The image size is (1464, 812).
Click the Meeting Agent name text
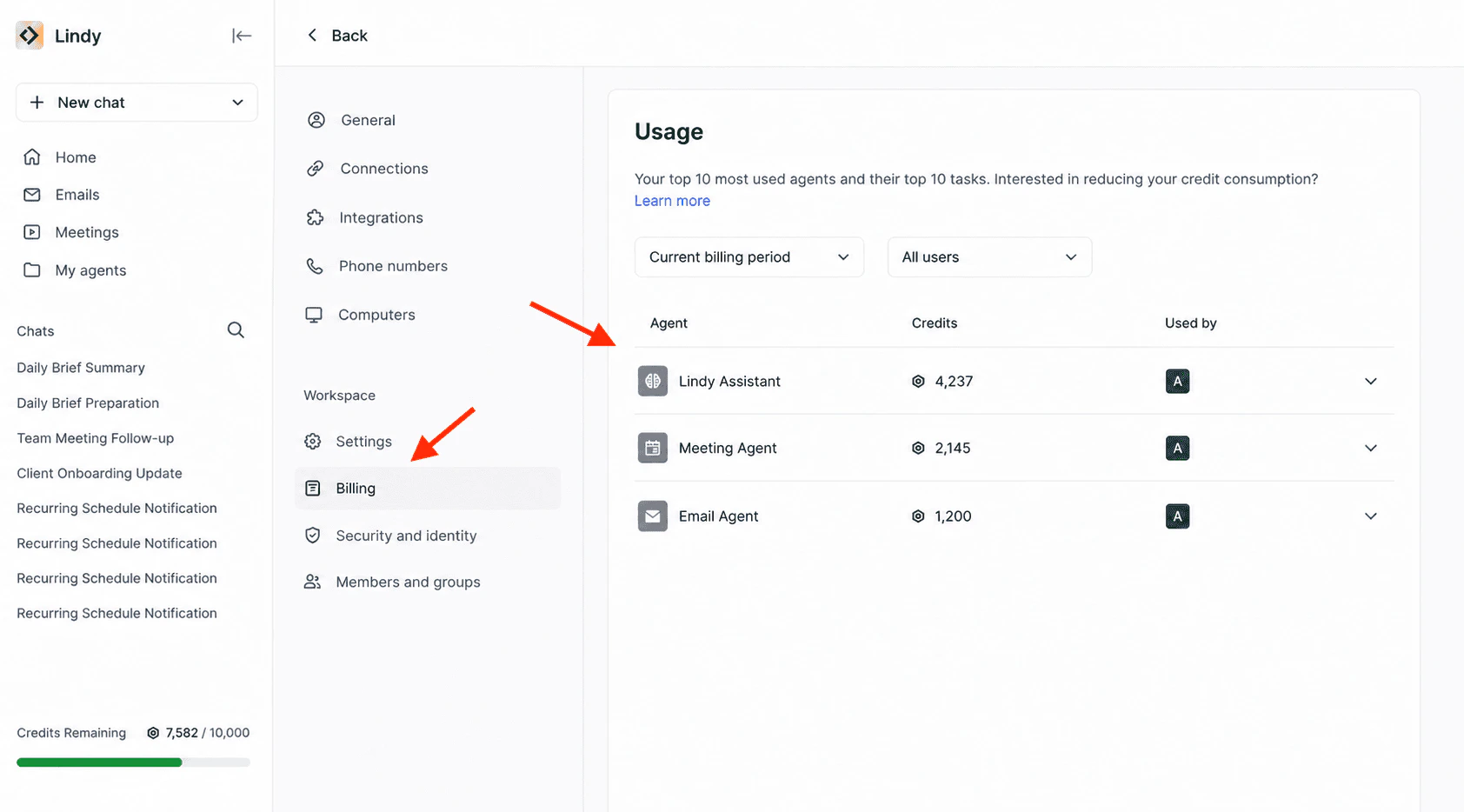coord(728,449)
